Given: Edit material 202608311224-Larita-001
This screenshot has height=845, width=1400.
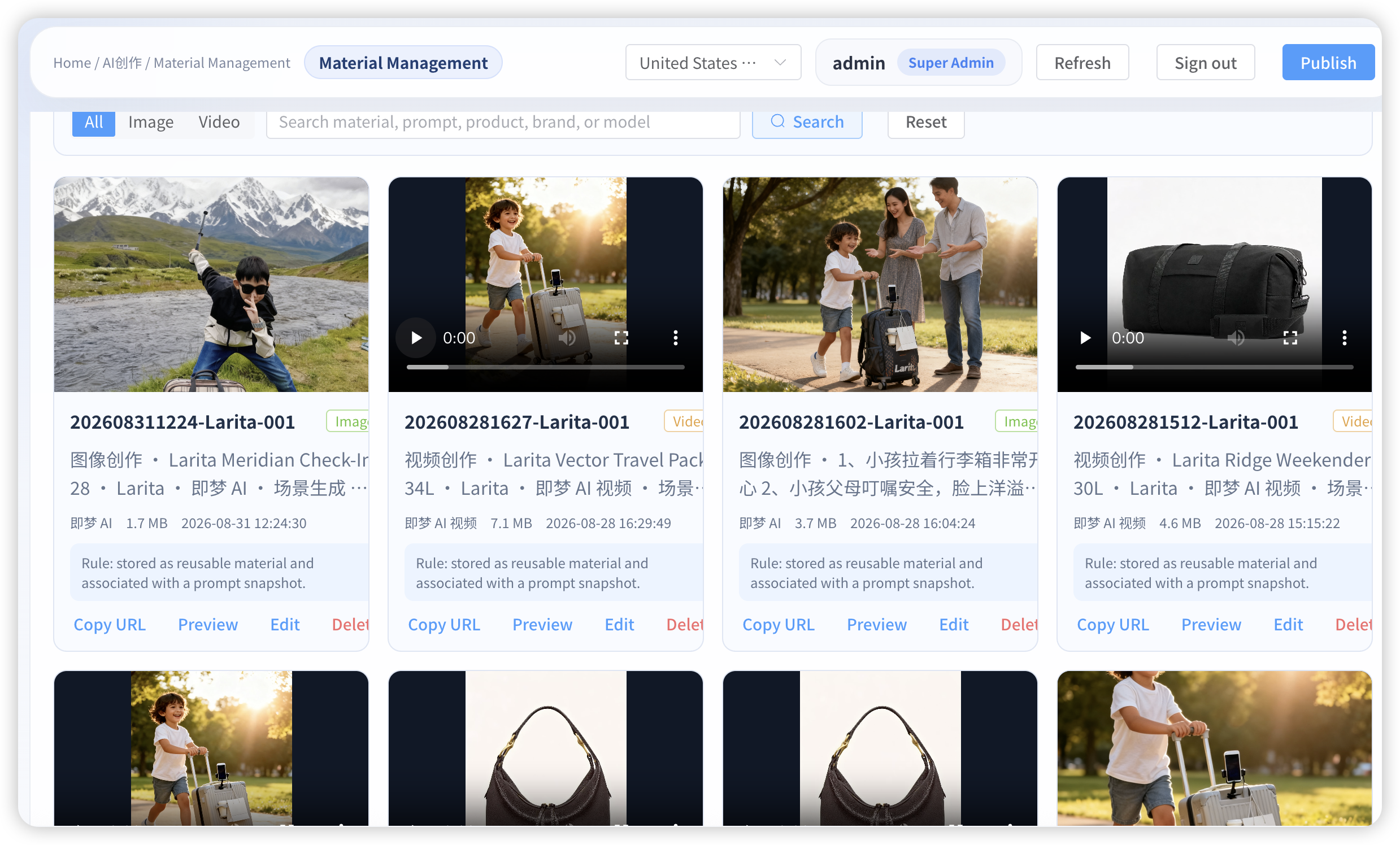Looking at the screenshot, I should pyautogui.click(x=285, y=624).
